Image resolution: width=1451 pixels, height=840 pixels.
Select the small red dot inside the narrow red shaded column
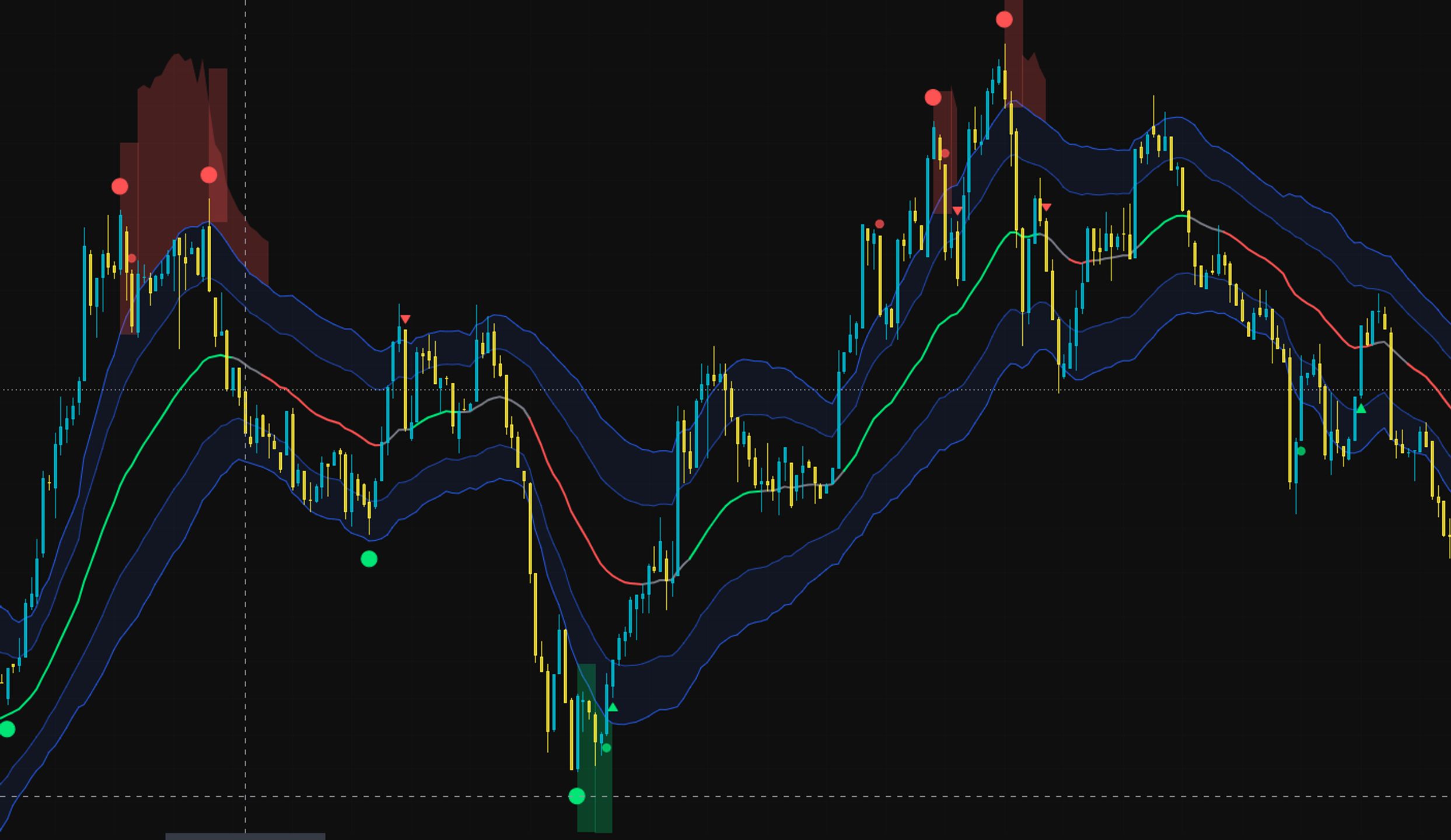pos(945,153)
